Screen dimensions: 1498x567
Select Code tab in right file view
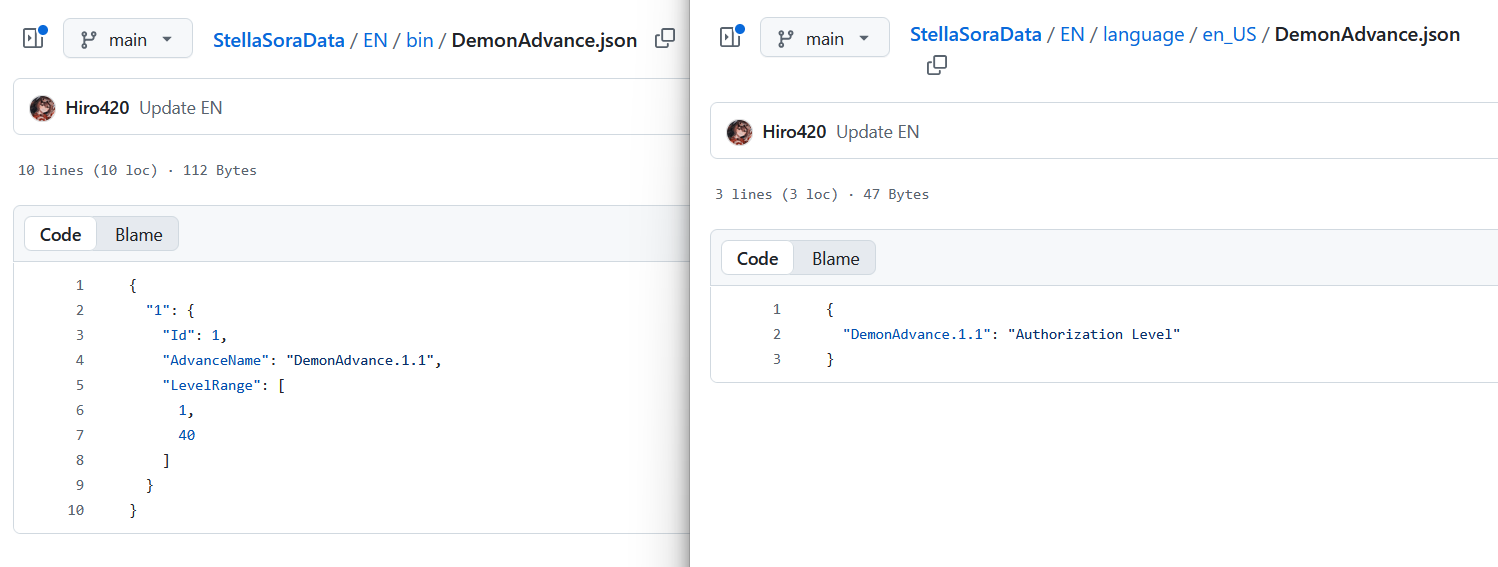click(757, 258)
